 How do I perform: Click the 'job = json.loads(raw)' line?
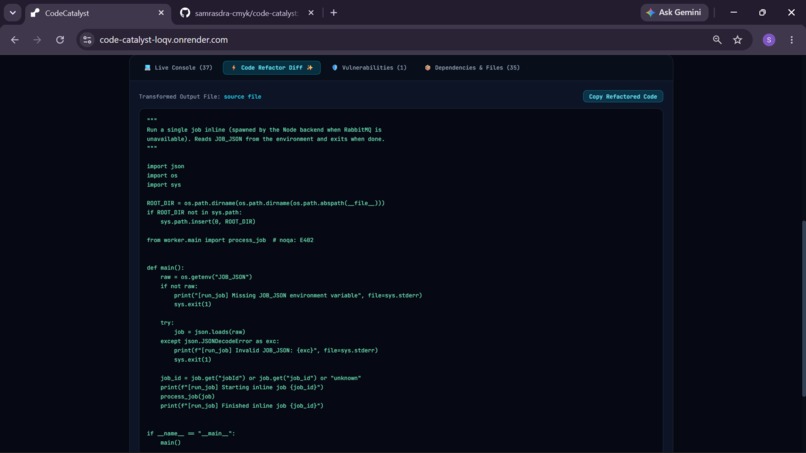click(210, 332)
